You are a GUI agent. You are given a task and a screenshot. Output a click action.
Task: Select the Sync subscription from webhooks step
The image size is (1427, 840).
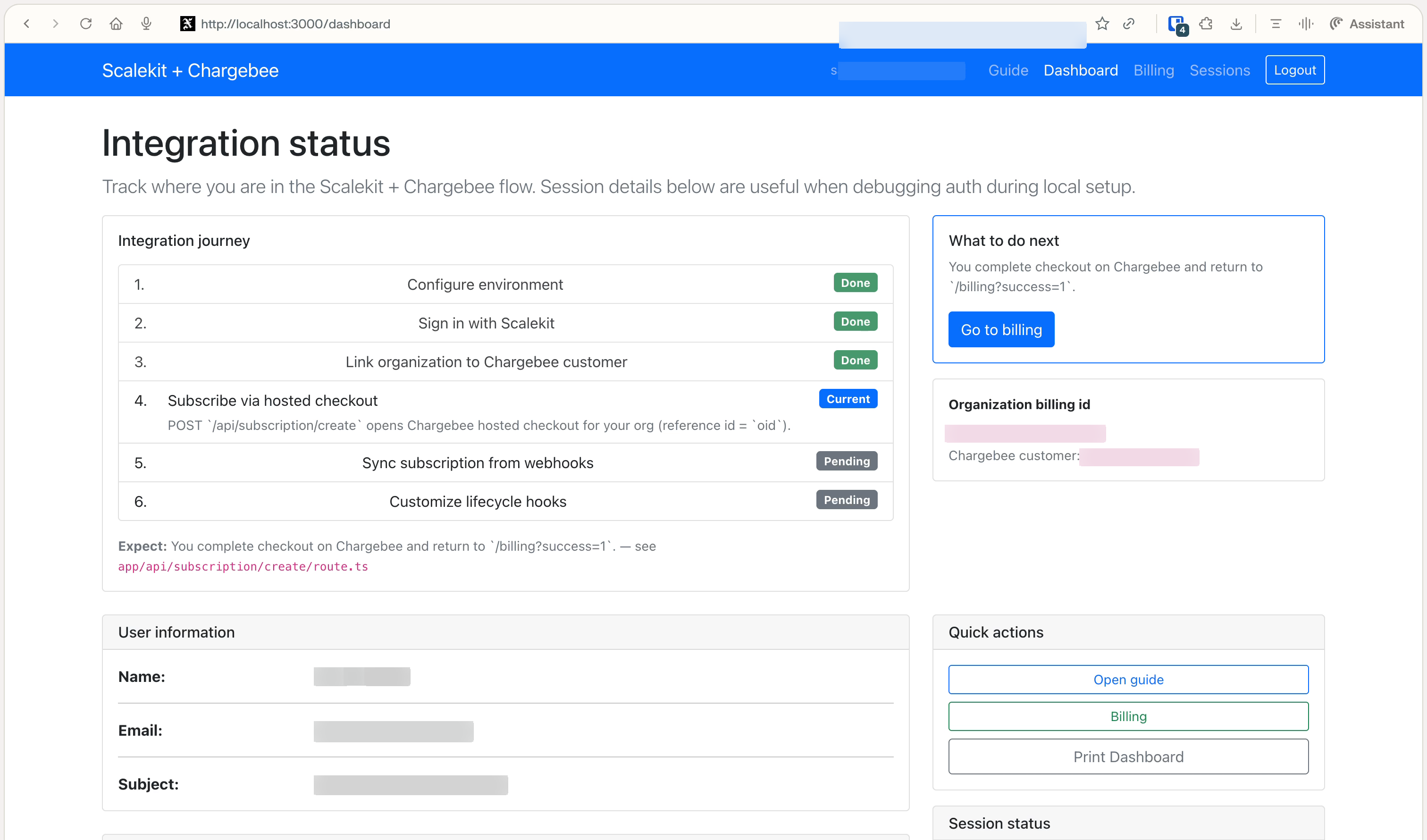click(x=505, y=462)
